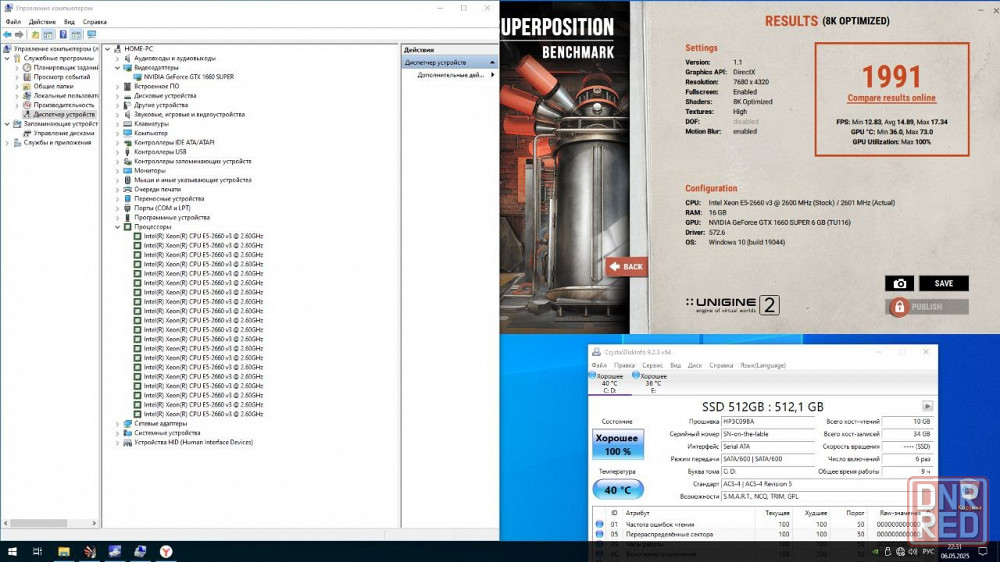Click the next disk arrow in CrystalDiskInfo

point(927,406)
